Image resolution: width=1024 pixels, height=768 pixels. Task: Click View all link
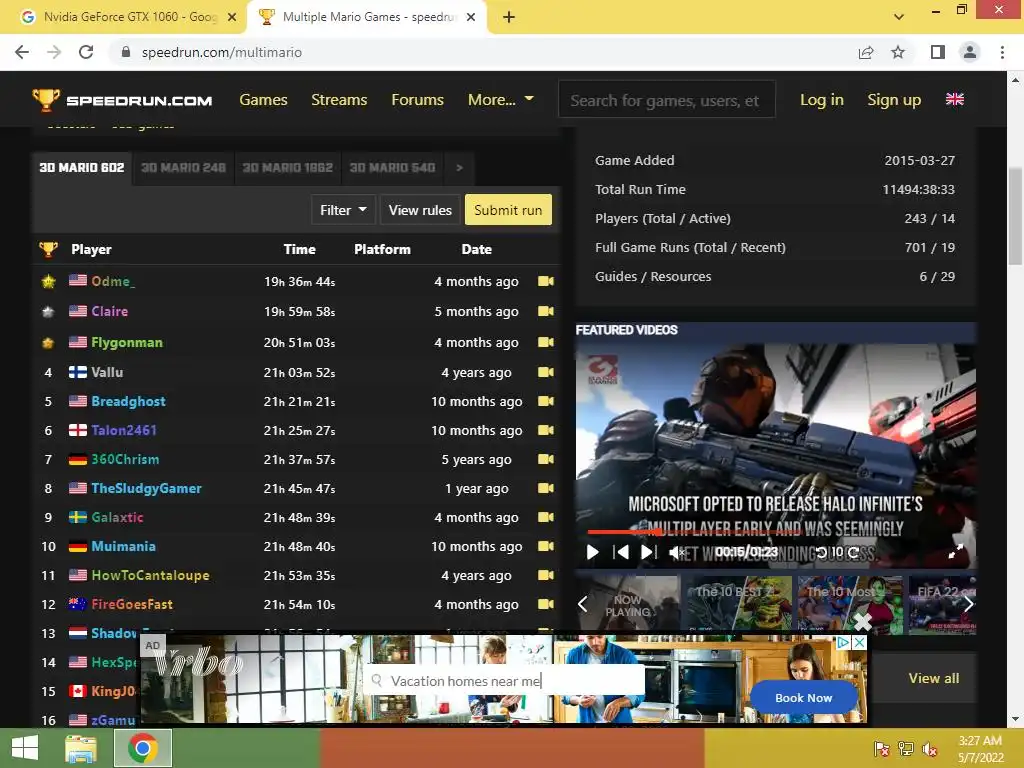[934, 679]
